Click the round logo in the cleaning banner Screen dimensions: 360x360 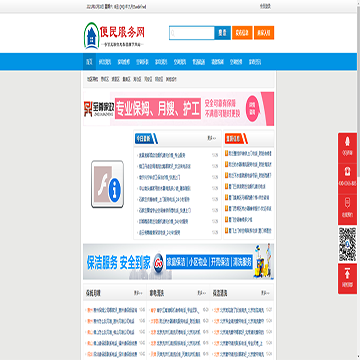[159, 262]
